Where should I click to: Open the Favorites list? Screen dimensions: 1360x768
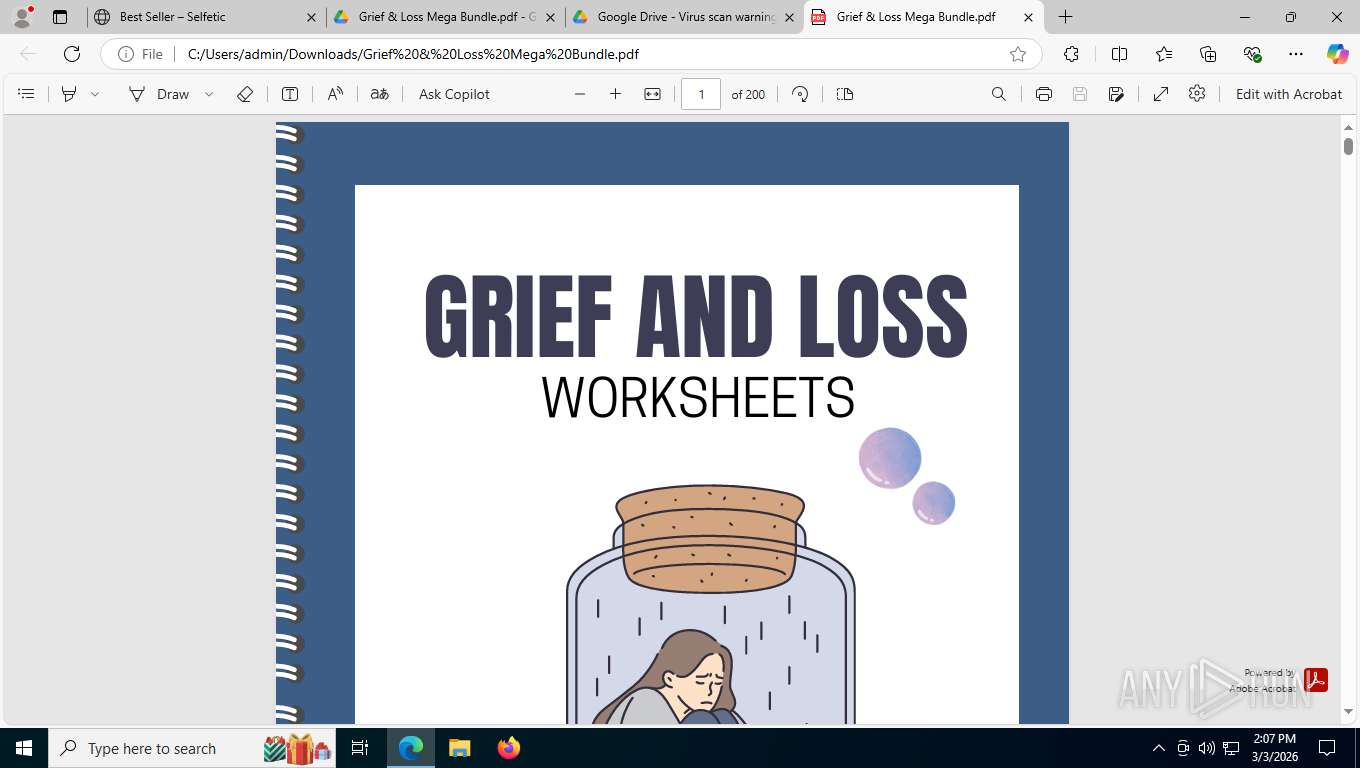(1164, 54)
